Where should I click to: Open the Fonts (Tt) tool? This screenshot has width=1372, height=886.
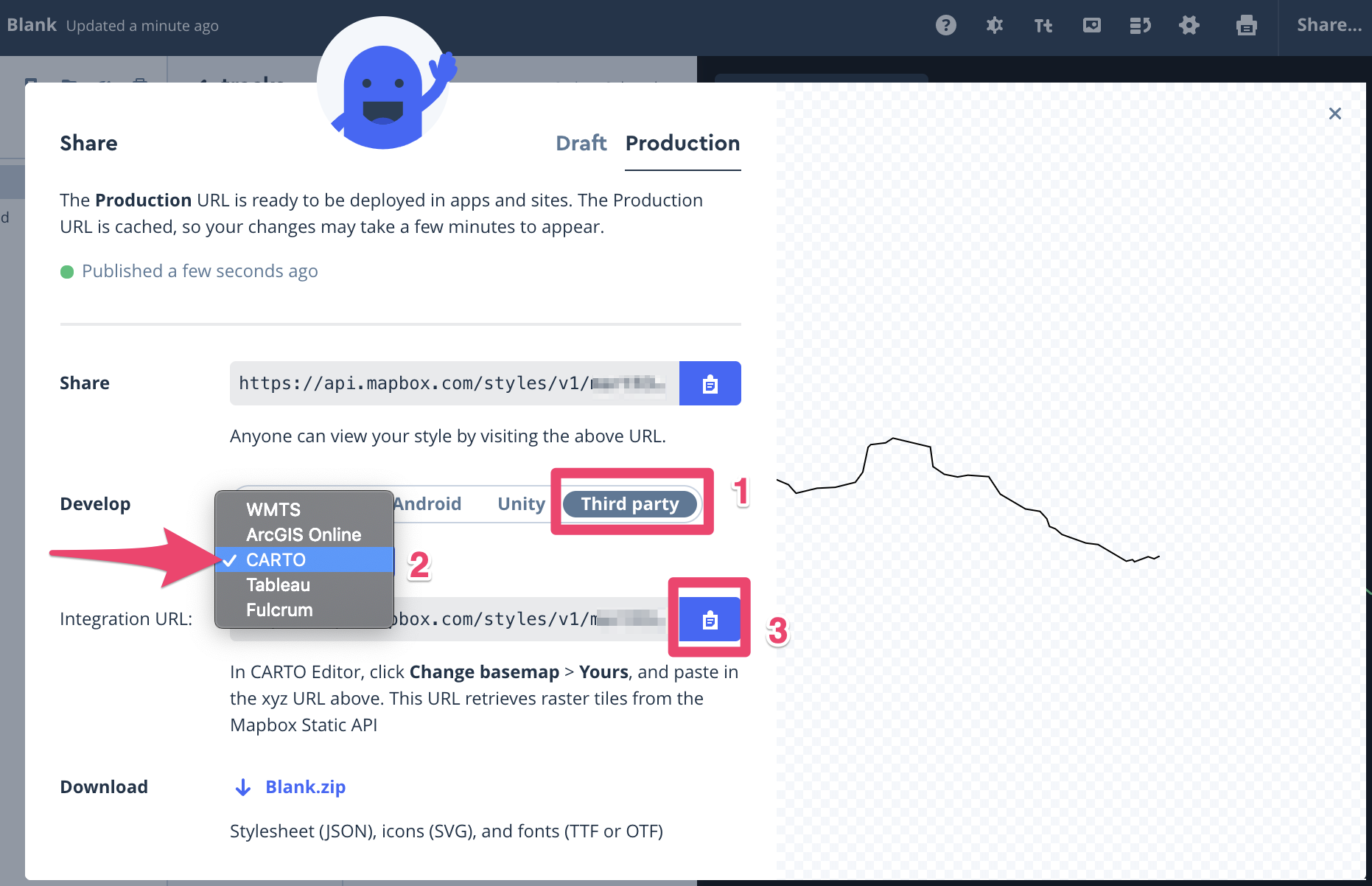(x=1043, y=26)
